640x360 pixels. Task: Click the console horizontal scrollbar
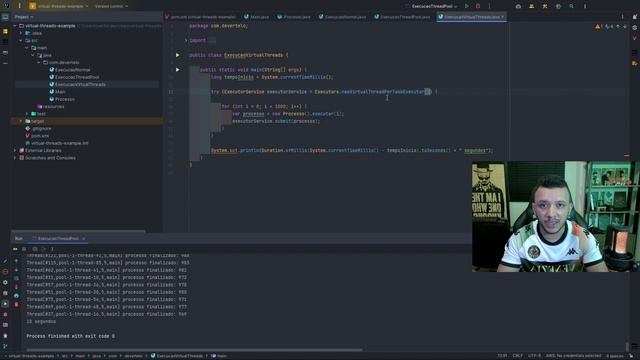pyautogui.click(x=194, y=350)
